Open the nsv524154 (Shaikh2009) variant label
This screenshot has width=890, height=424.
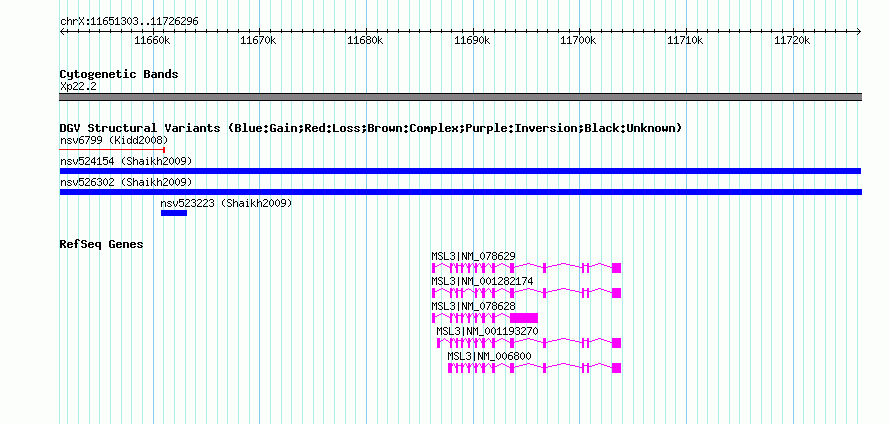126,161
